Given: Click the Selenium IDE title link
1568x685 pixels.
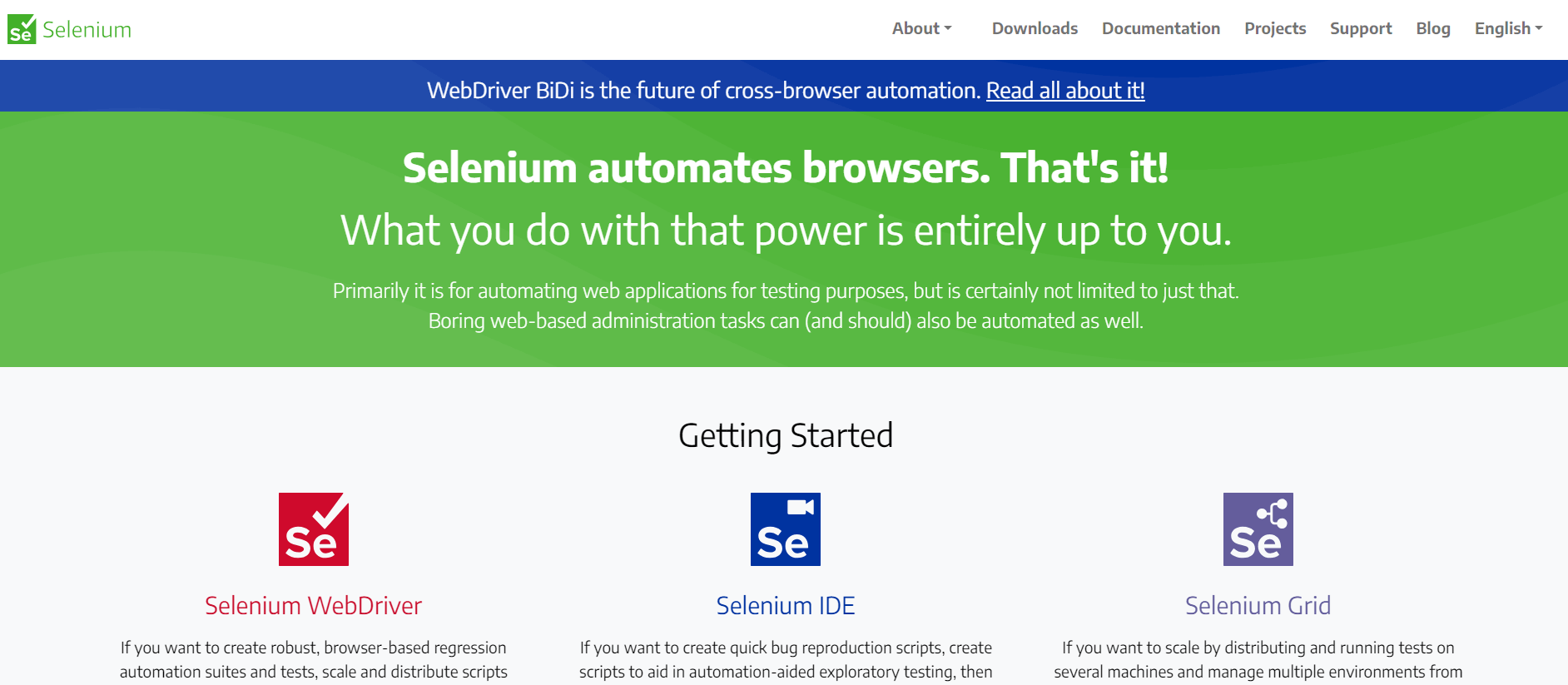Looking at the screenshot, I should 785,606.
